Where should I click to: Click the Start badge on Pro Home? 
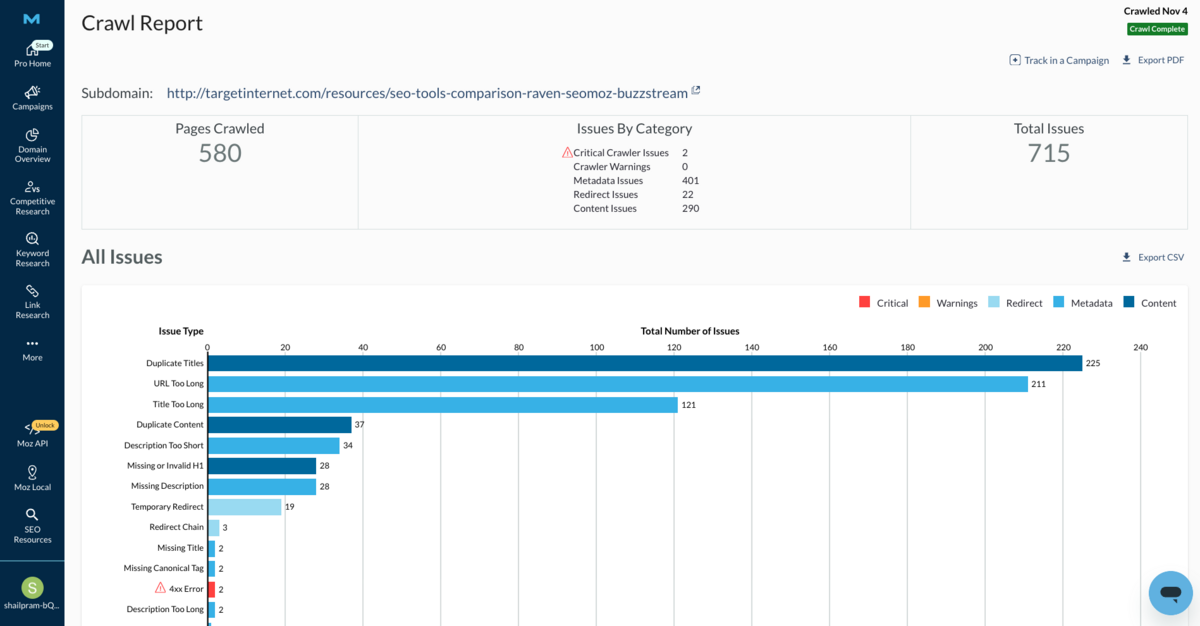pos(42,45)
